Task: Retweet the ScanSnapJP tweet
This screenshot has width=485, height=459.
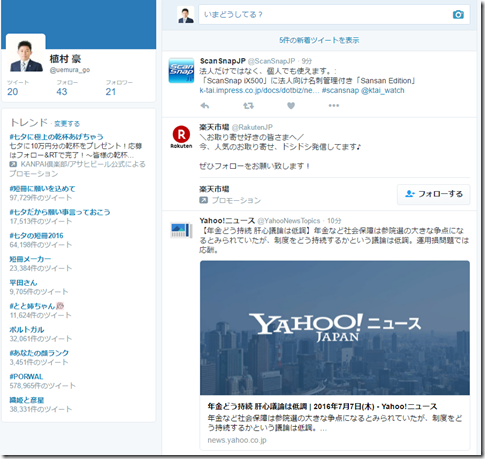Action: point(248,106)
